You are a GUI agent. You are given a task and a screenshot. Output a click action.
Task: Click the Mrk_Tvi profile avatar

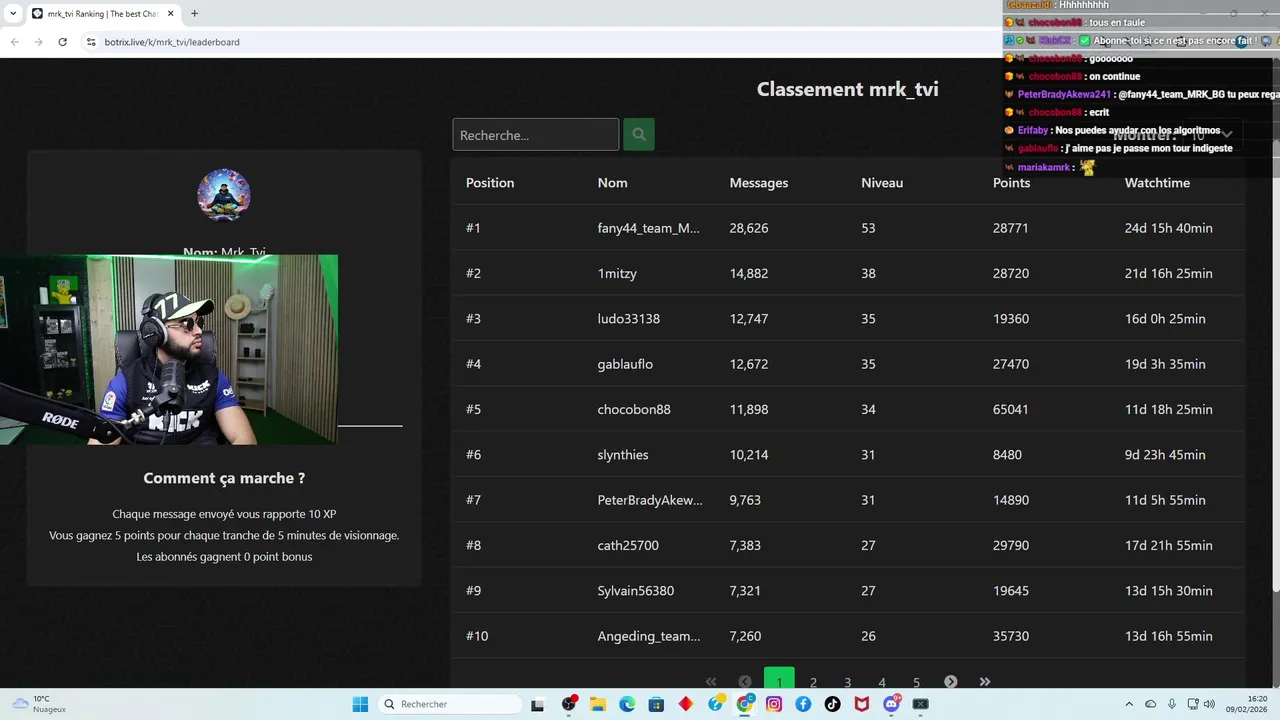click(224, 195)
